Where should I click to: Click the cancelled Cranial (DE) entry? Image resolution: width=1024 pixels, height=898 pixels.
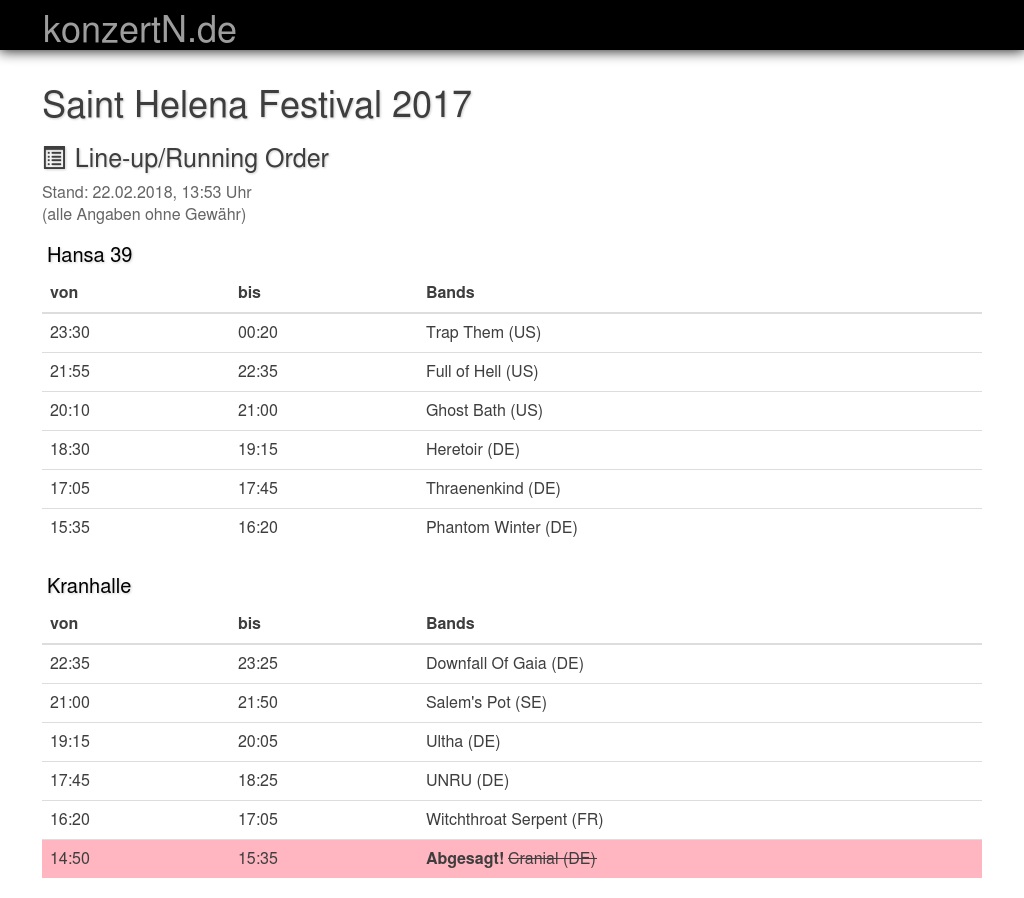pos(552,858)
